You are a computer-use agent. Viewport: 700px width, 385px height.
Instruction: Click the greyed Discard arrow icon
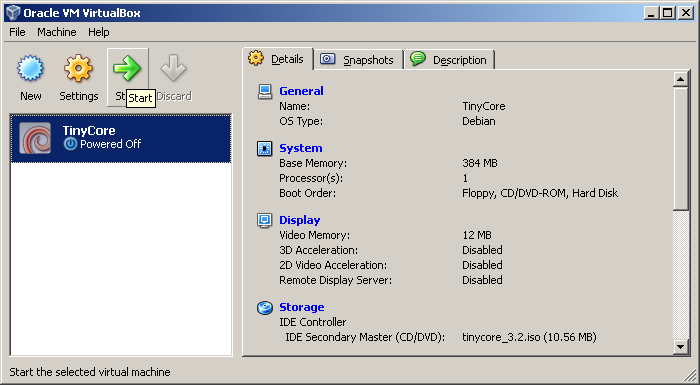click(x=173, y=68)
